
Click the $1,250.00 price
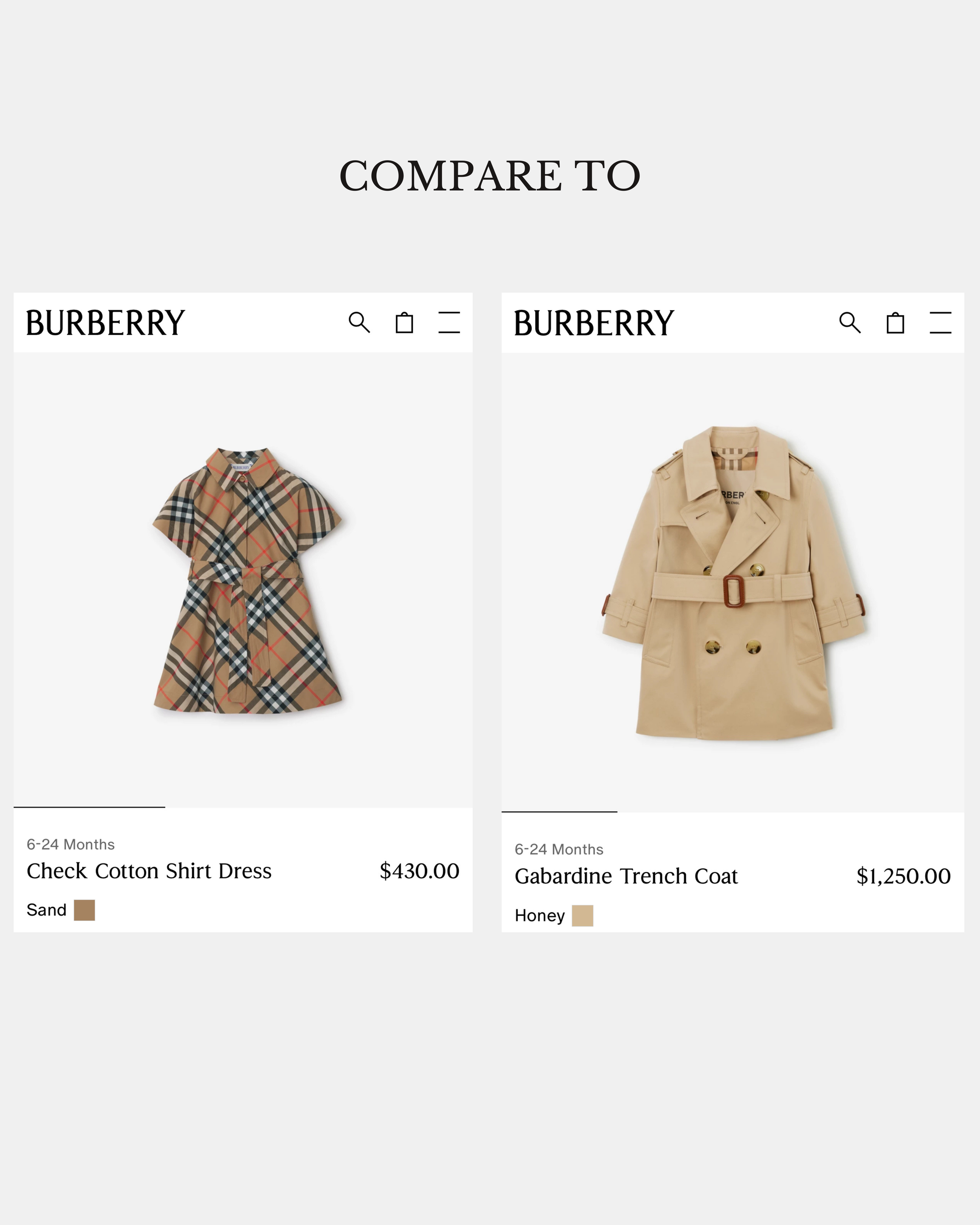coord(903,876)
